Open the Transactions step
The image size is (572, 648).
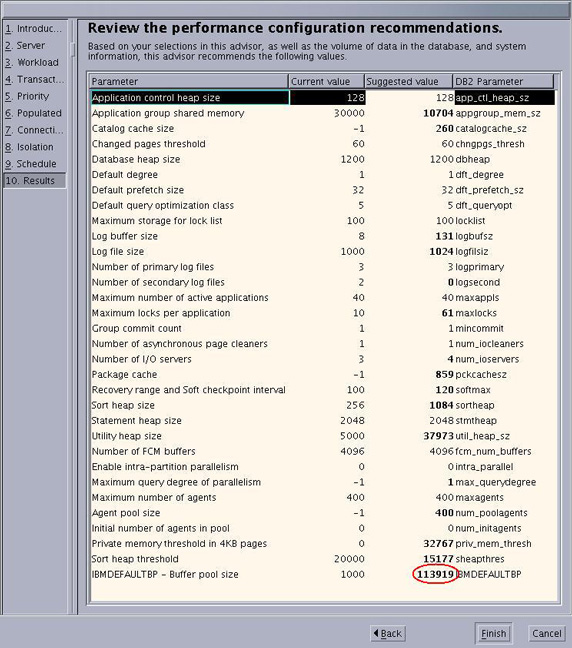coord(34,79)
